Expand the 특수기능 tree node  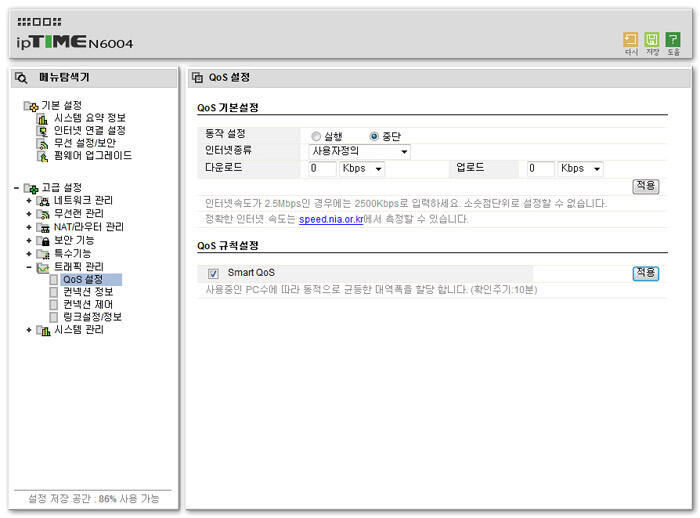[29, 255]
